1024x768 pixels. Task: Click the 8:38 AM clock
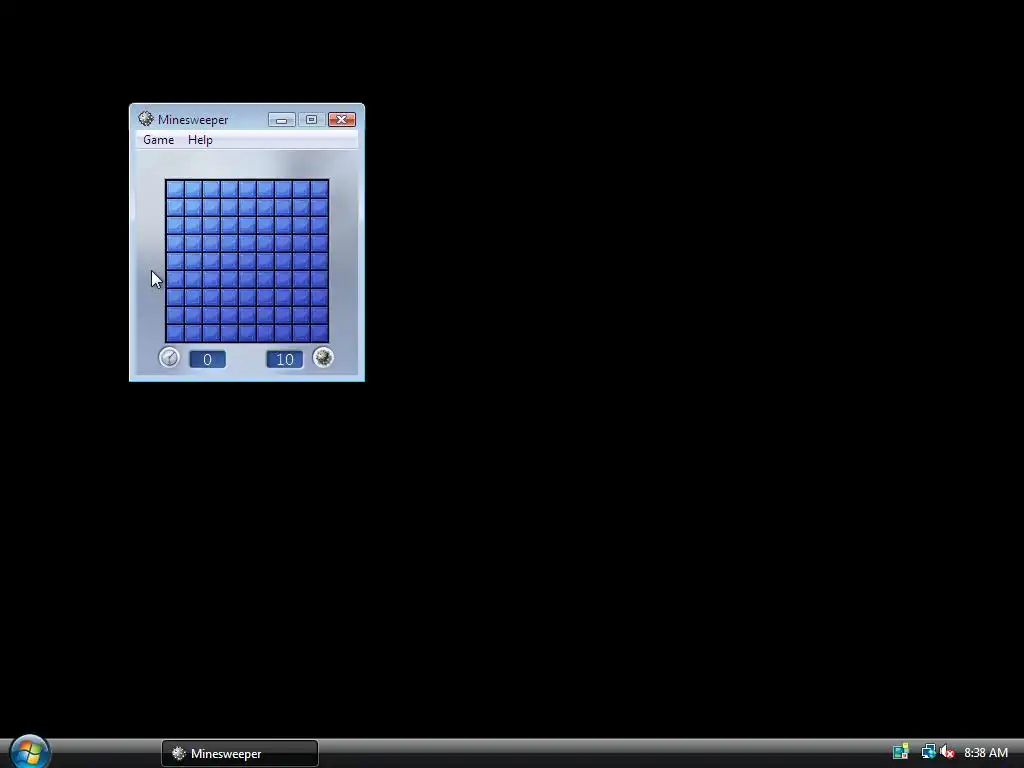click(986, 753)
